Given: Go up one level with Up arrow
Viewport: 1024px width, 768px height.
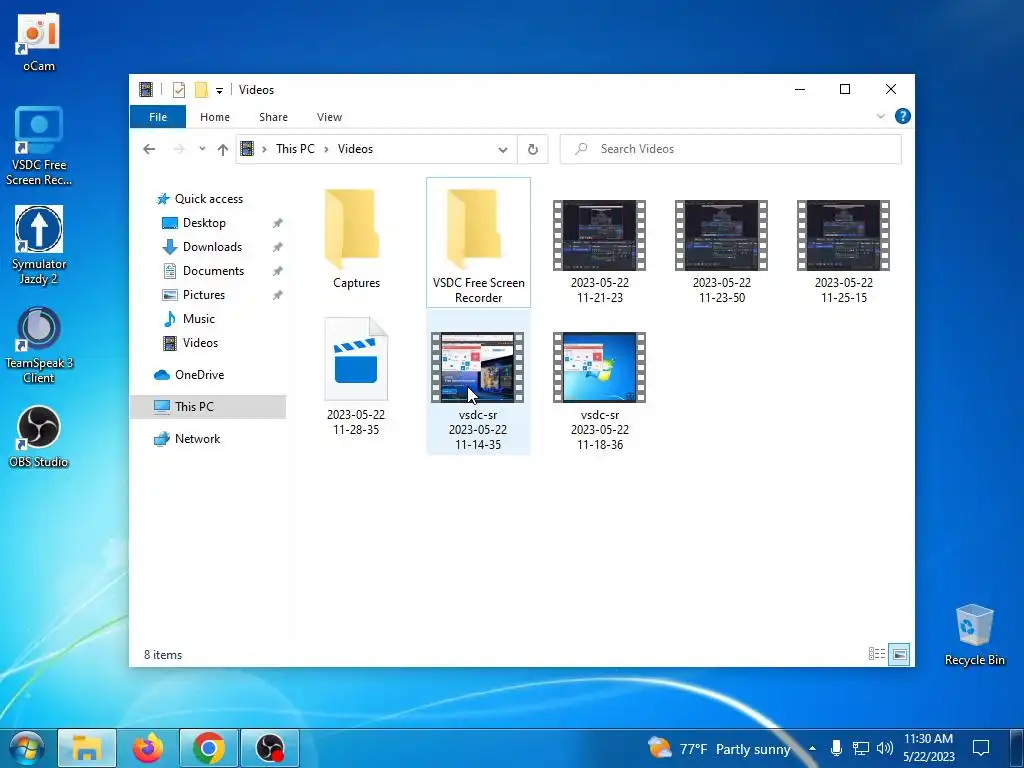Looking at the screenshot, I should [223, 149].
